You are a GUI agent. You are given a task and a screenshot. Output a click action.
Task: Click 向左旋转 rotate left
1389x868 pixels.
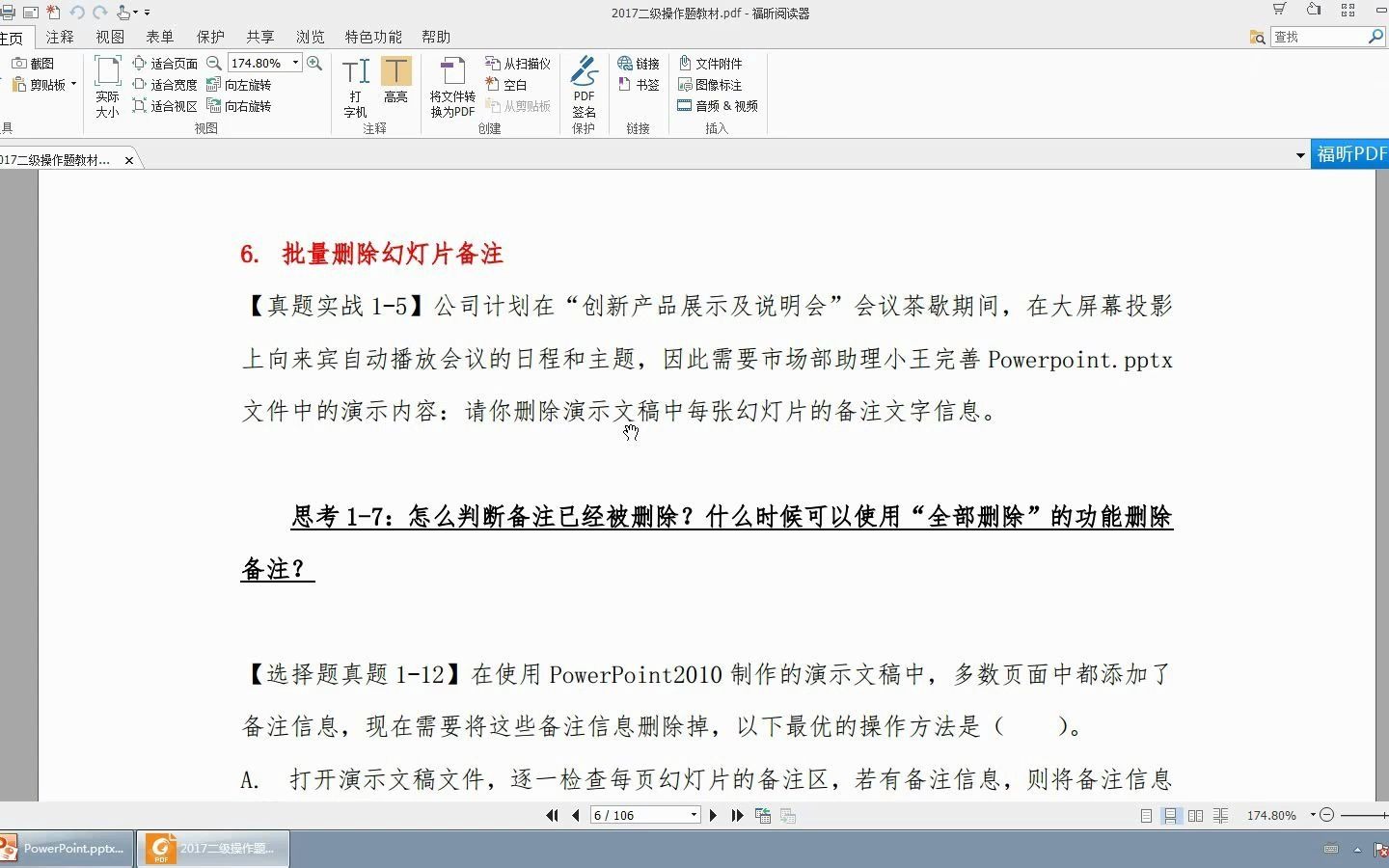coord(239,85)
